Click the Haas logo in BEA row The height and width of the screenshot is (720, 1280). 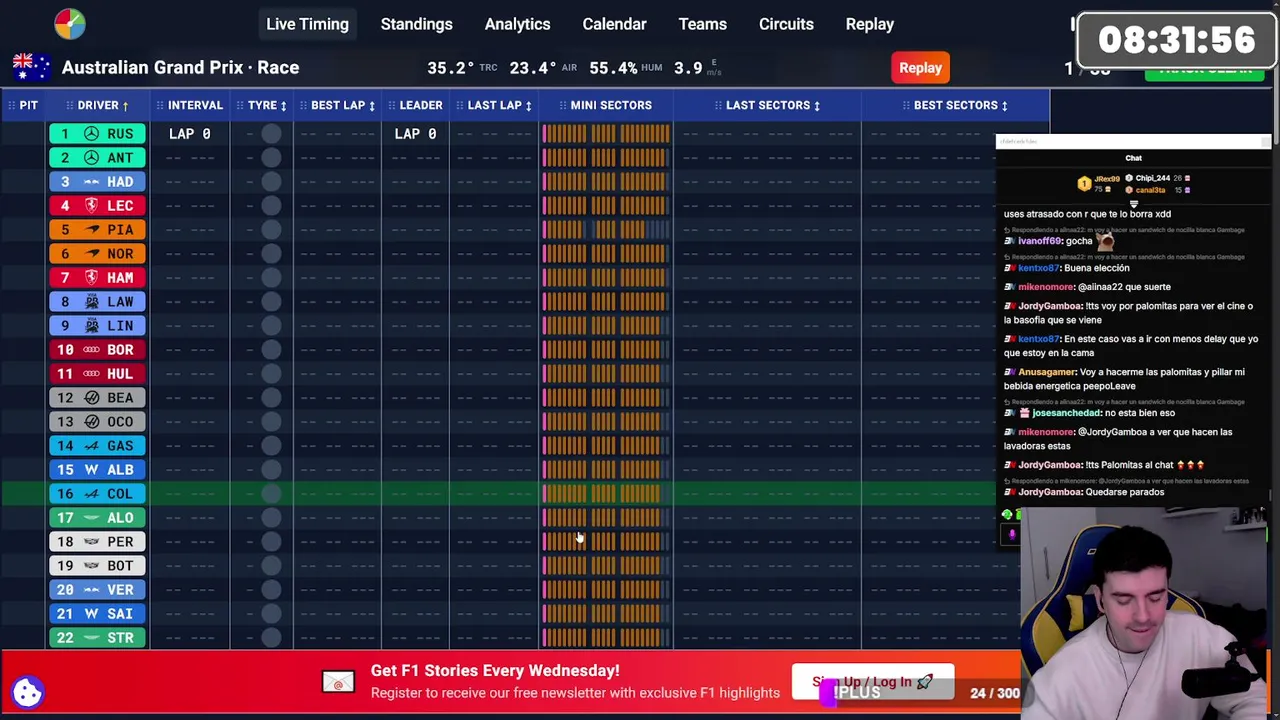92,397
